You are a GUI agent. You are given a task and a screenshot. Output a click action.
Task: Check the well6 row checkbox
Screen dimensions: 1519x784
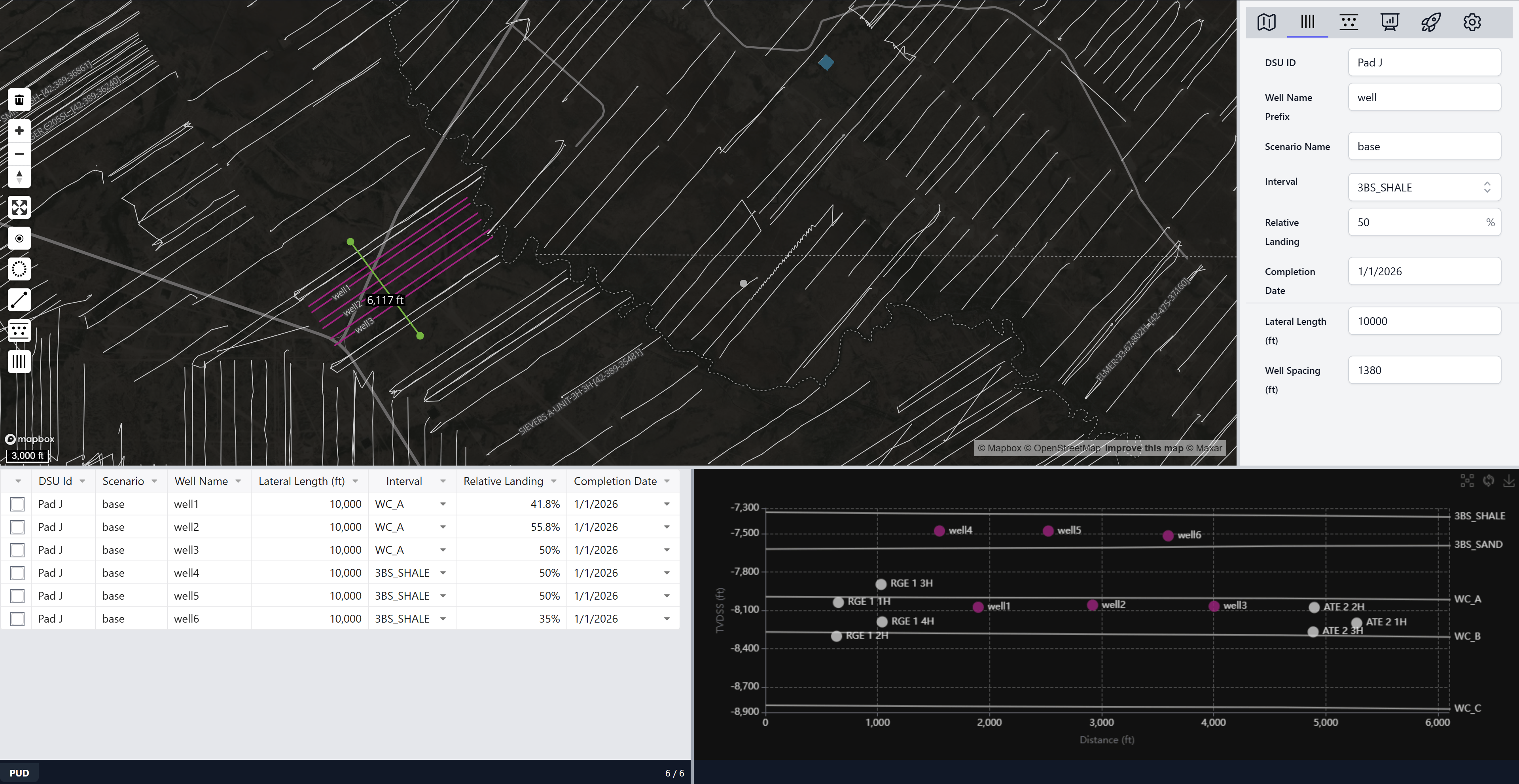point(18,619)
